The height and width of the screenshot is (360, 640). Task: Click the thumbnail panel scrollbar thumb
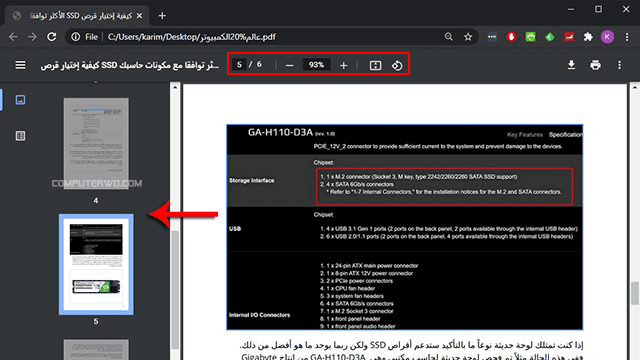pyautogui.click(x=175, y=290)
